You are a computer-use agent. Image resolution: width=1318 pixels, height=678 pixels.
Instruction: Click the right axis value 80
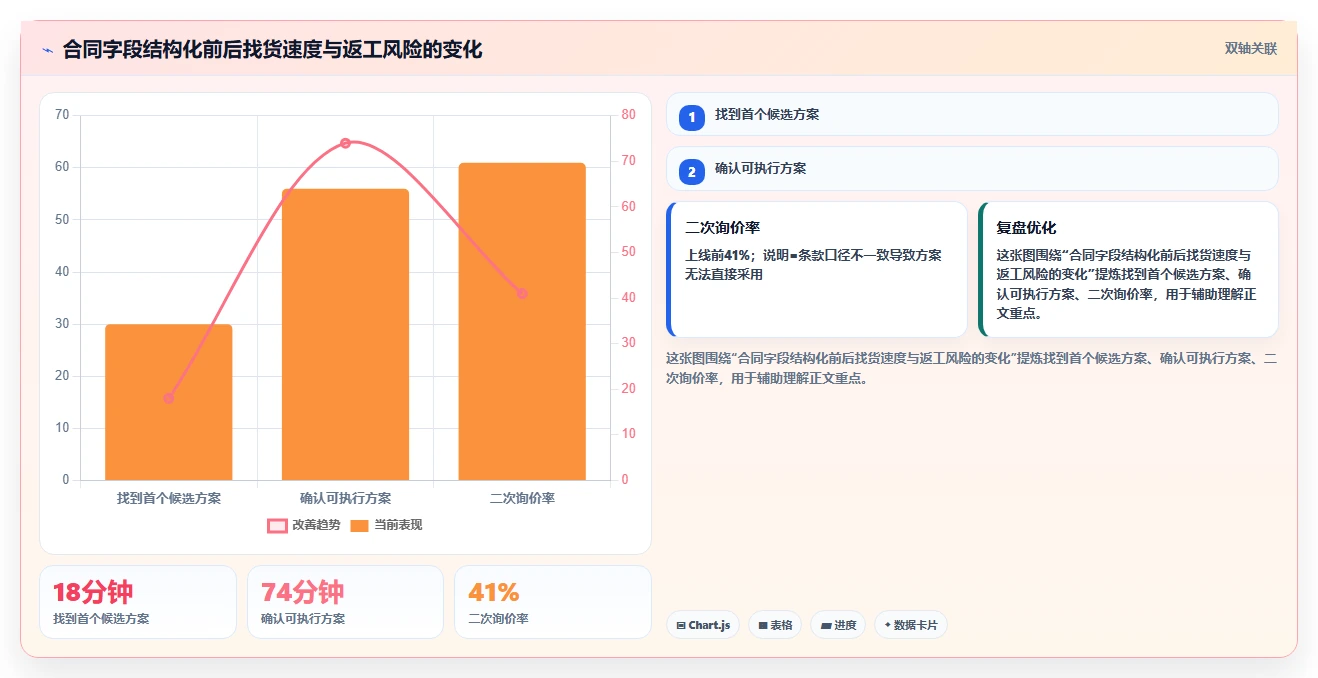pyautogui.click(x=628, y=115)
